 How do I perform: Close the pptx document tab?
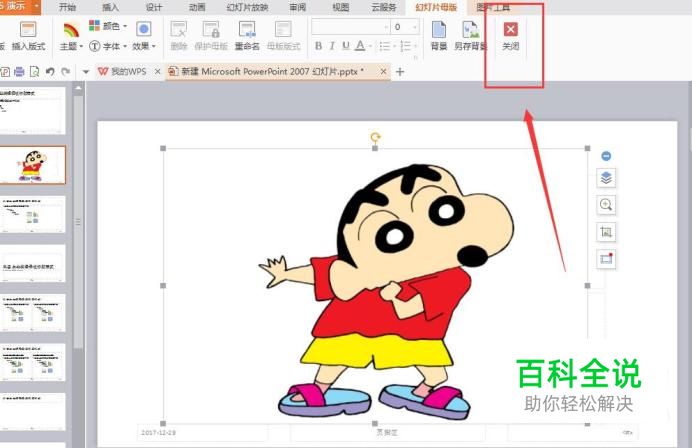[383, 72]
